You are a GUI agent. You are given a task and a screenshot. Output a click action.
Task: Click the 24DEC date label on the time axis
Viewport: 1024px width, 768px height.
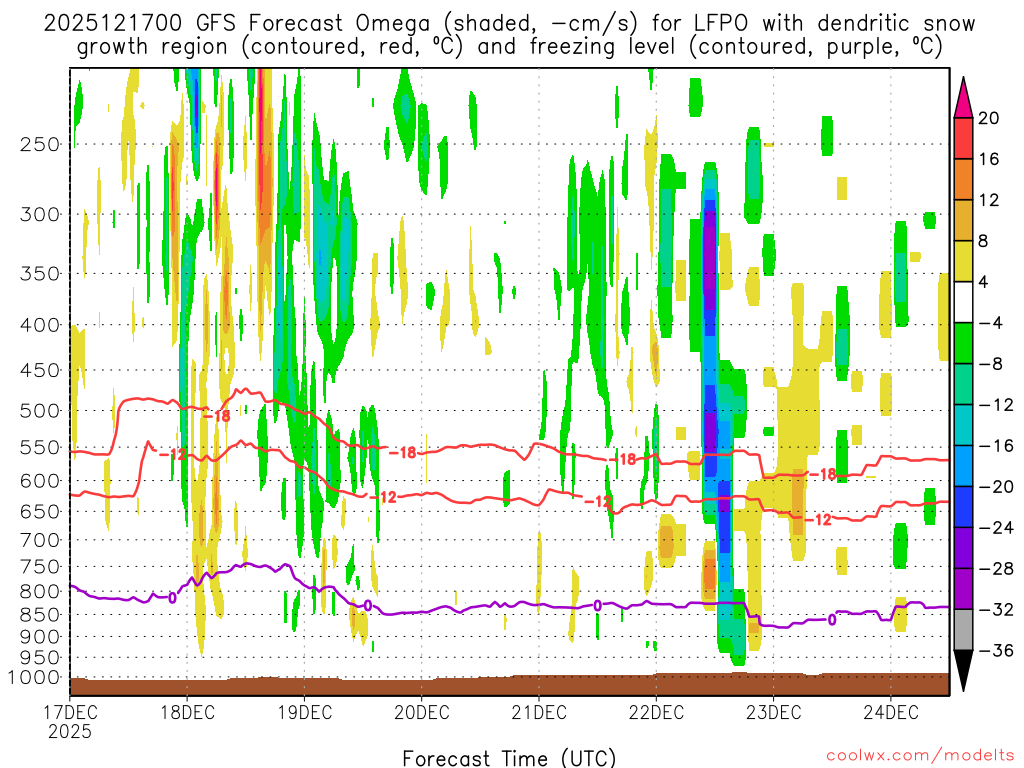coord(891,711)
